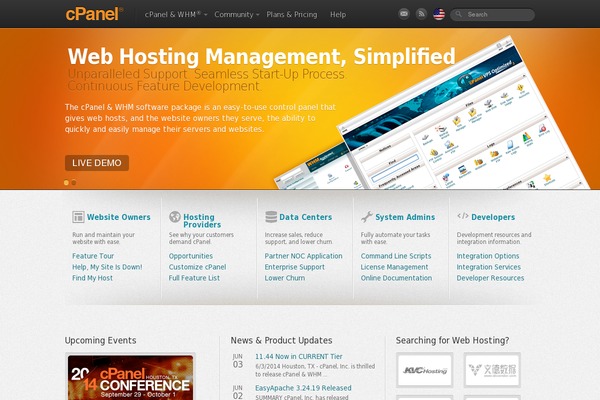The image size is (600, 400).
Task: Open the 2014 cPanel Conference banner
Action: coord(130,377)
